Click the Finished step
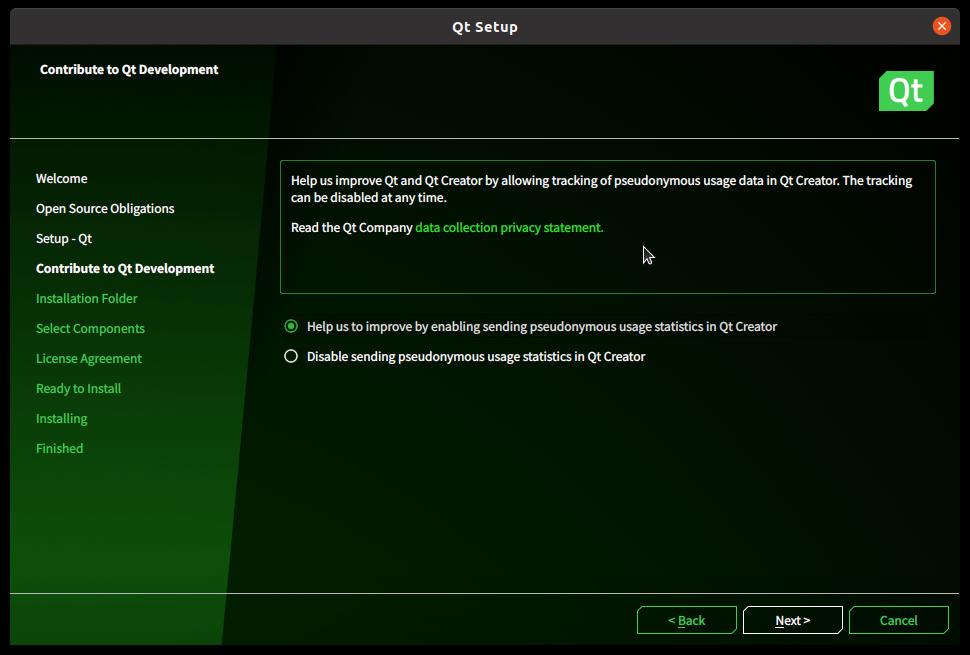The image size is (970, 655). (x=59, y=448)
